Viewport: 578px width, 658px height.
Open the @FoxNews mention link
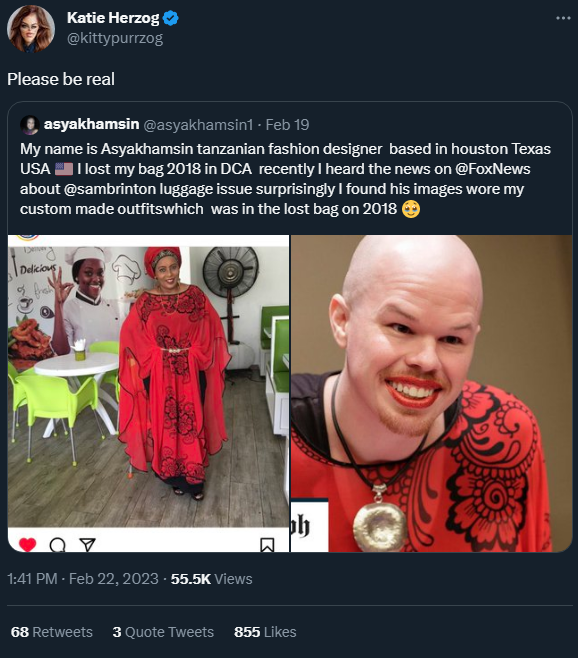(x=493, y=169)
